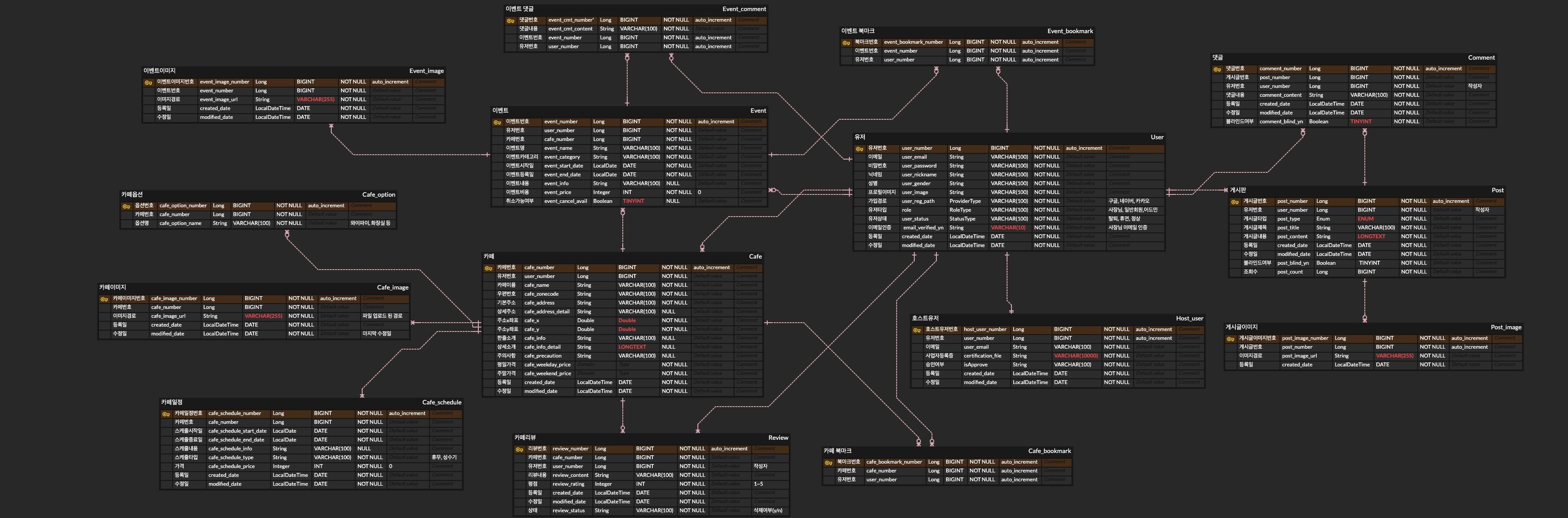The height and width of the screenshot is (518, 1568).
Task: Click the key icon in Cafe_bookmark table
Action: click(829, 463)
